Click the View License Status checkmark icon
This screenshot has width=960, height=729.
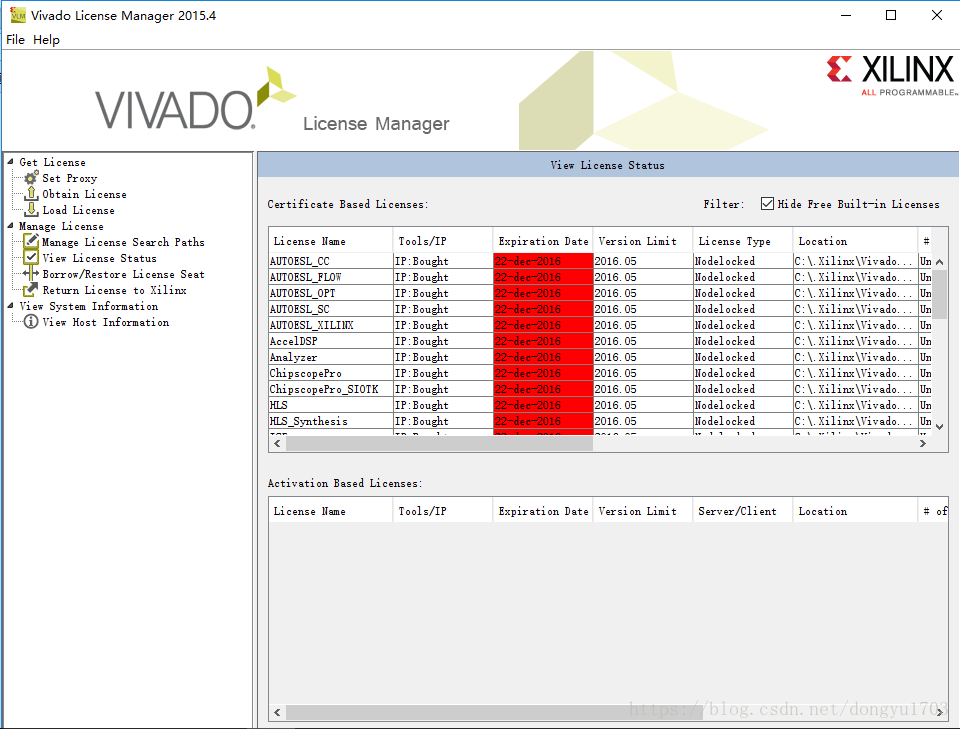click(x=31, y=258)
